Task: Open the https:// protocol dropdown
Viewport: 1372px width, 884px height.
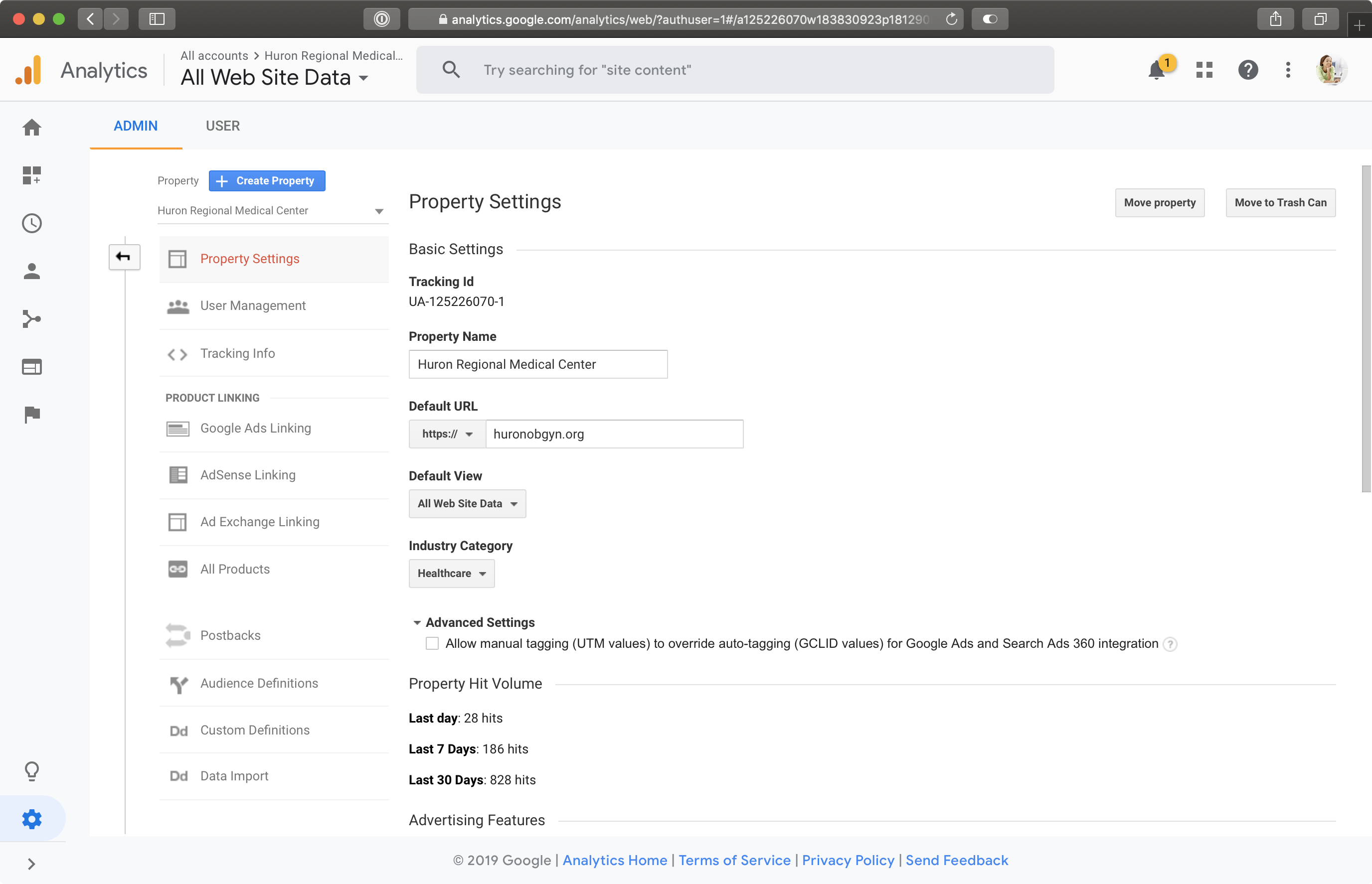Action: click(447, 434)
